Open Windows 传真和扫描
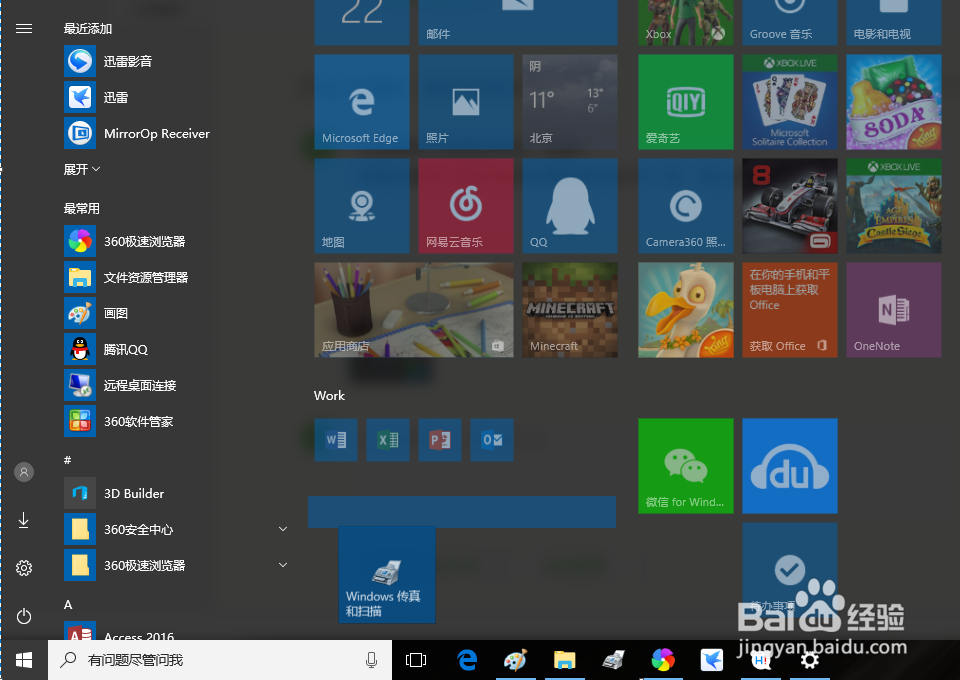Screen dimensions: 960x680 [x=386, y=574]
